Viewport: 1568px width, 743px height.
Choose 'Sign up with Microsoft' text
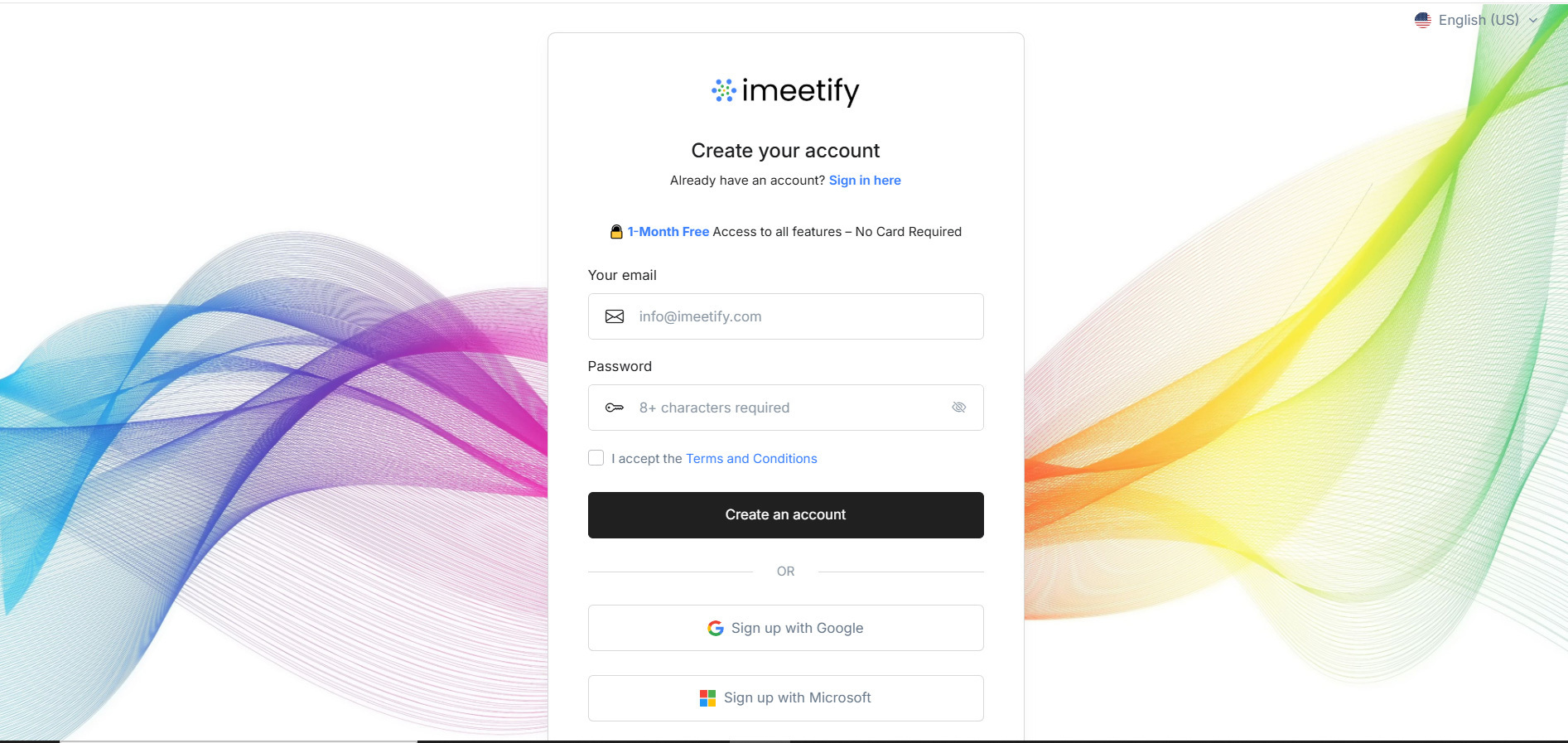[x=797, y=698]
